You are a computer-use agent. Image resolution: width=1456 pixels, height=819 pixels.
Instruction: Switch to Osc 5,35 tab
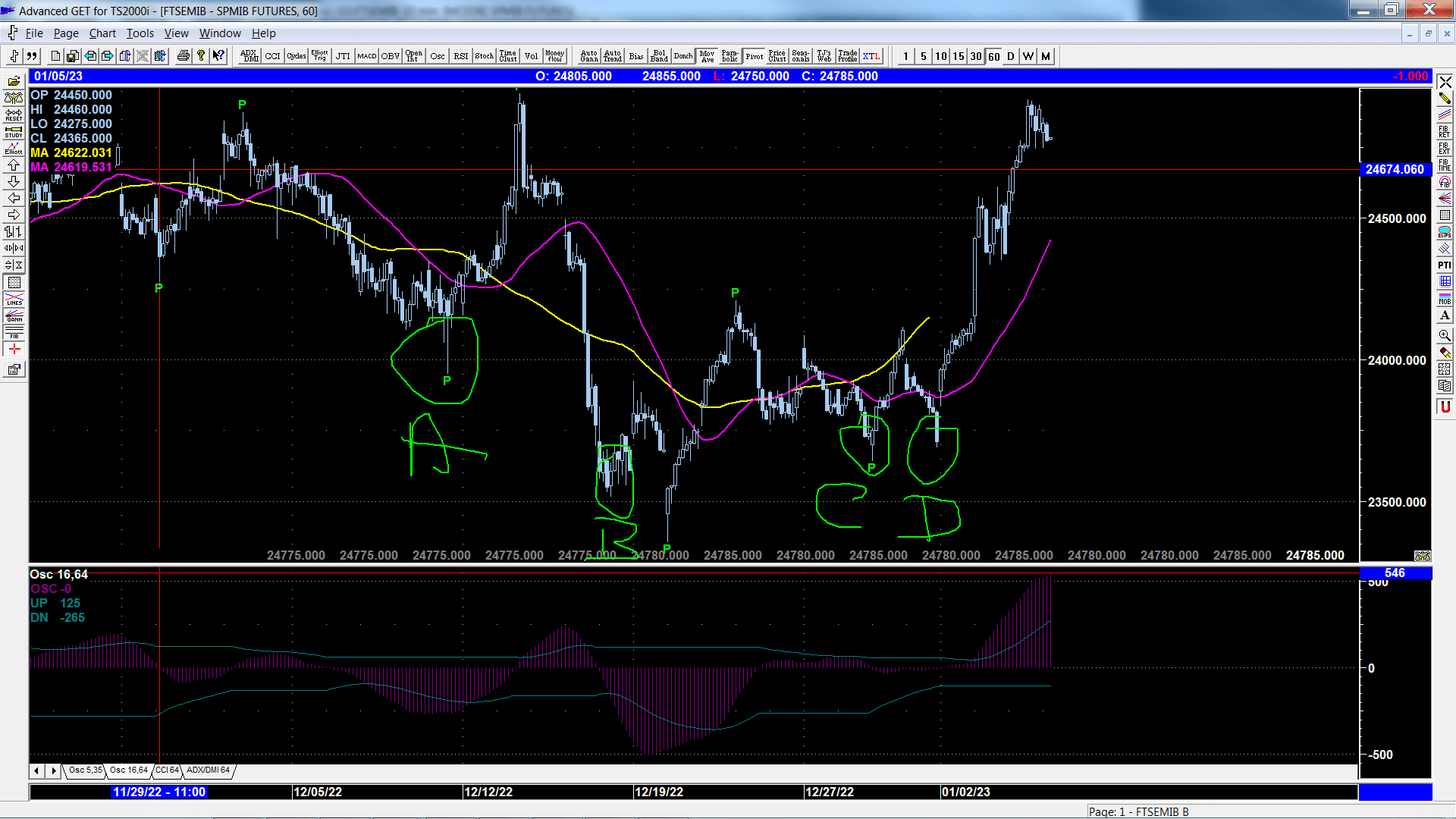pos(85,770)
